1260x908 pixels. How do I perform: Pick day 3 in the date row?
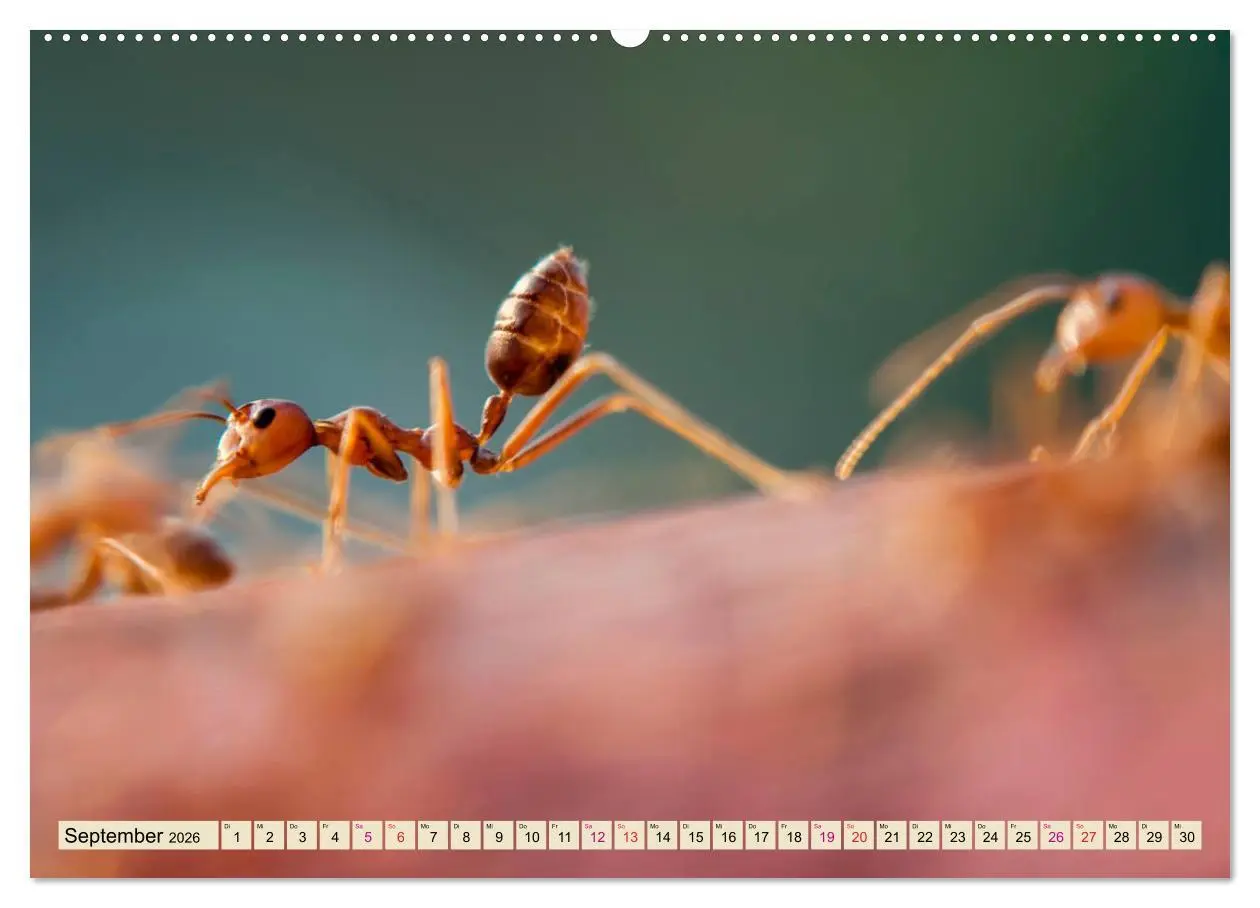point(302,836)
